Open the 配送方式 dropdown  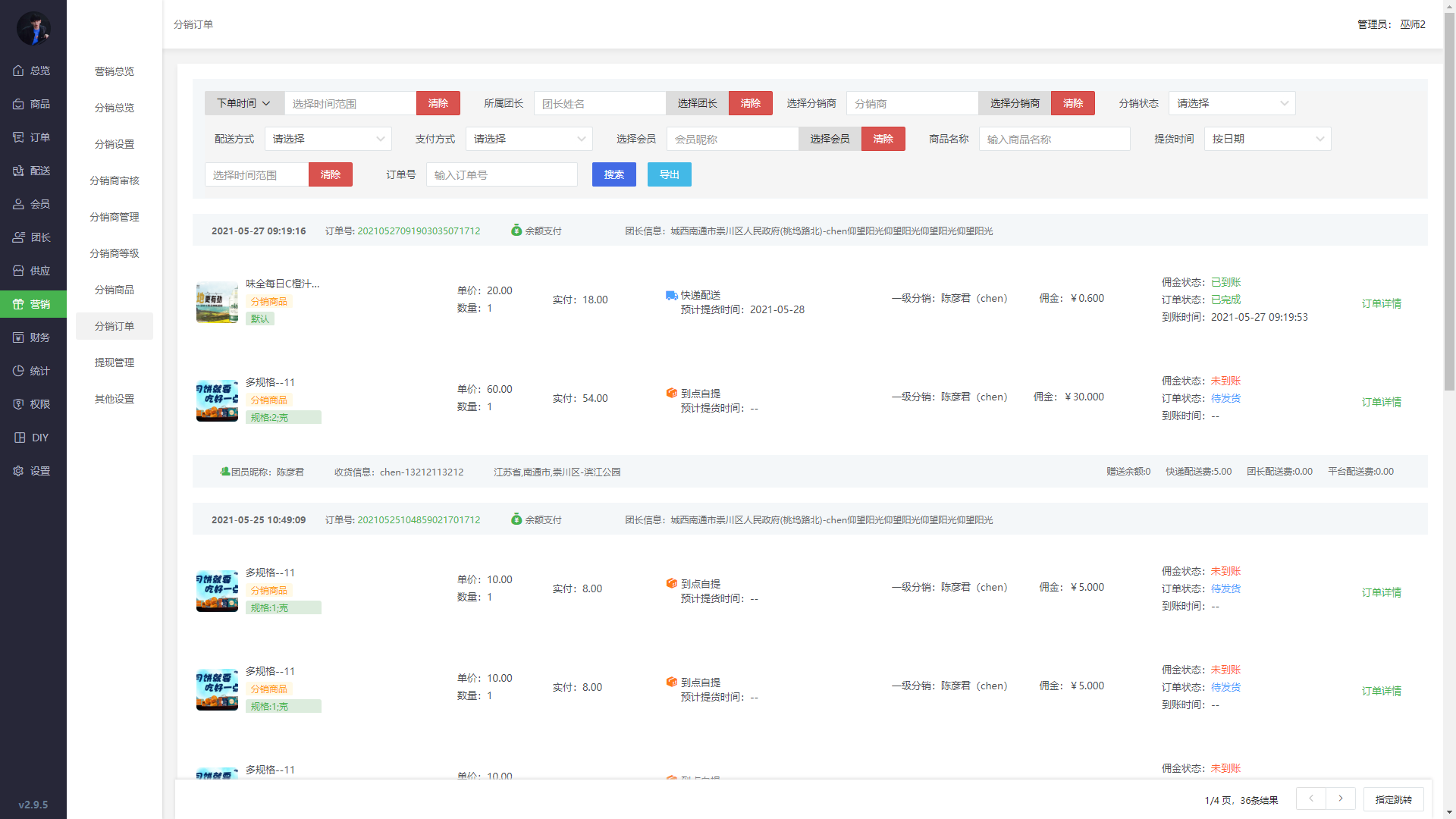(x=328, y=139)
